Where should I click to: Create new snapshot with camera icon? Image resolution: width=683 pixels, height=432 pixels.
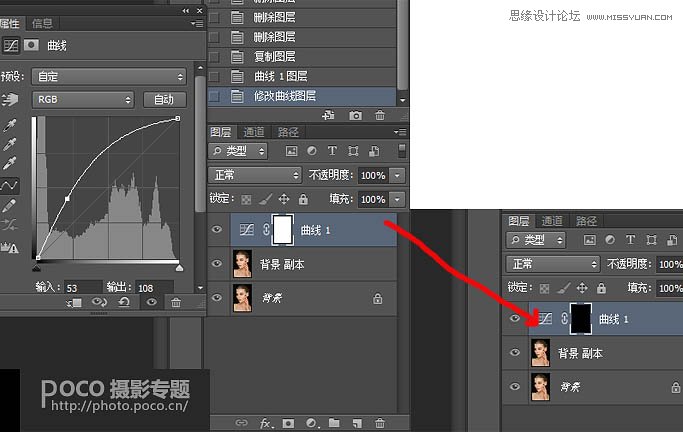point(356,116)
